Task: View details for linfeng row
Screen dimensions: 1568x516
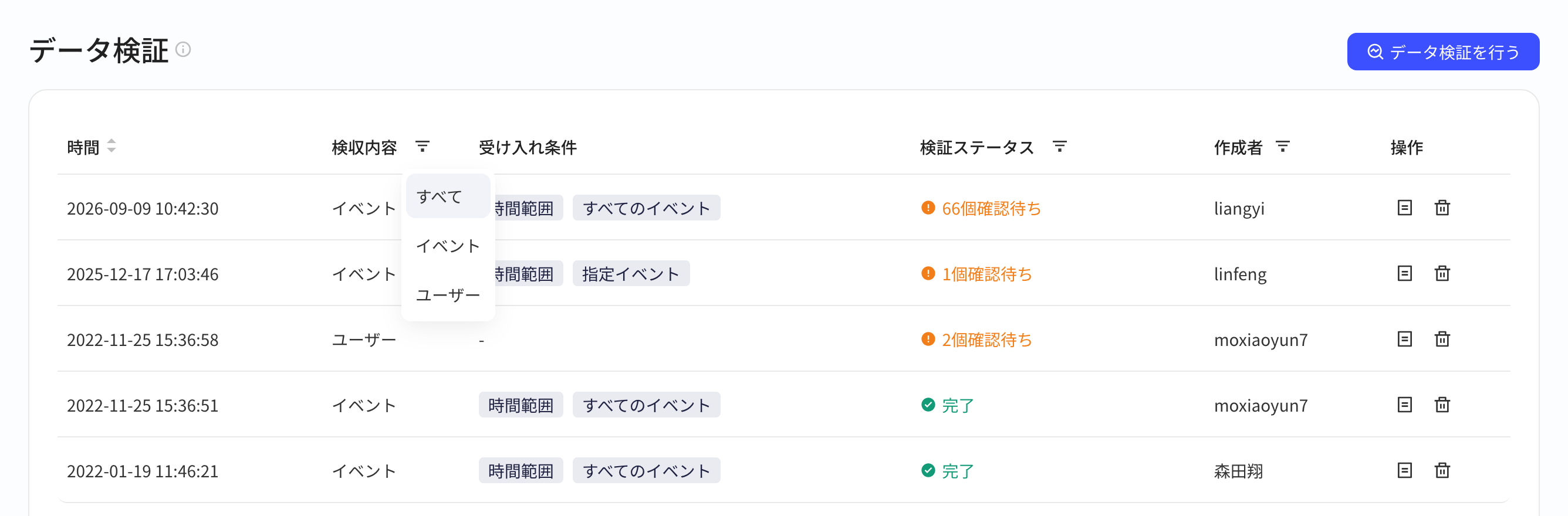Action: pyautogui.click(x=1404, y=274)
